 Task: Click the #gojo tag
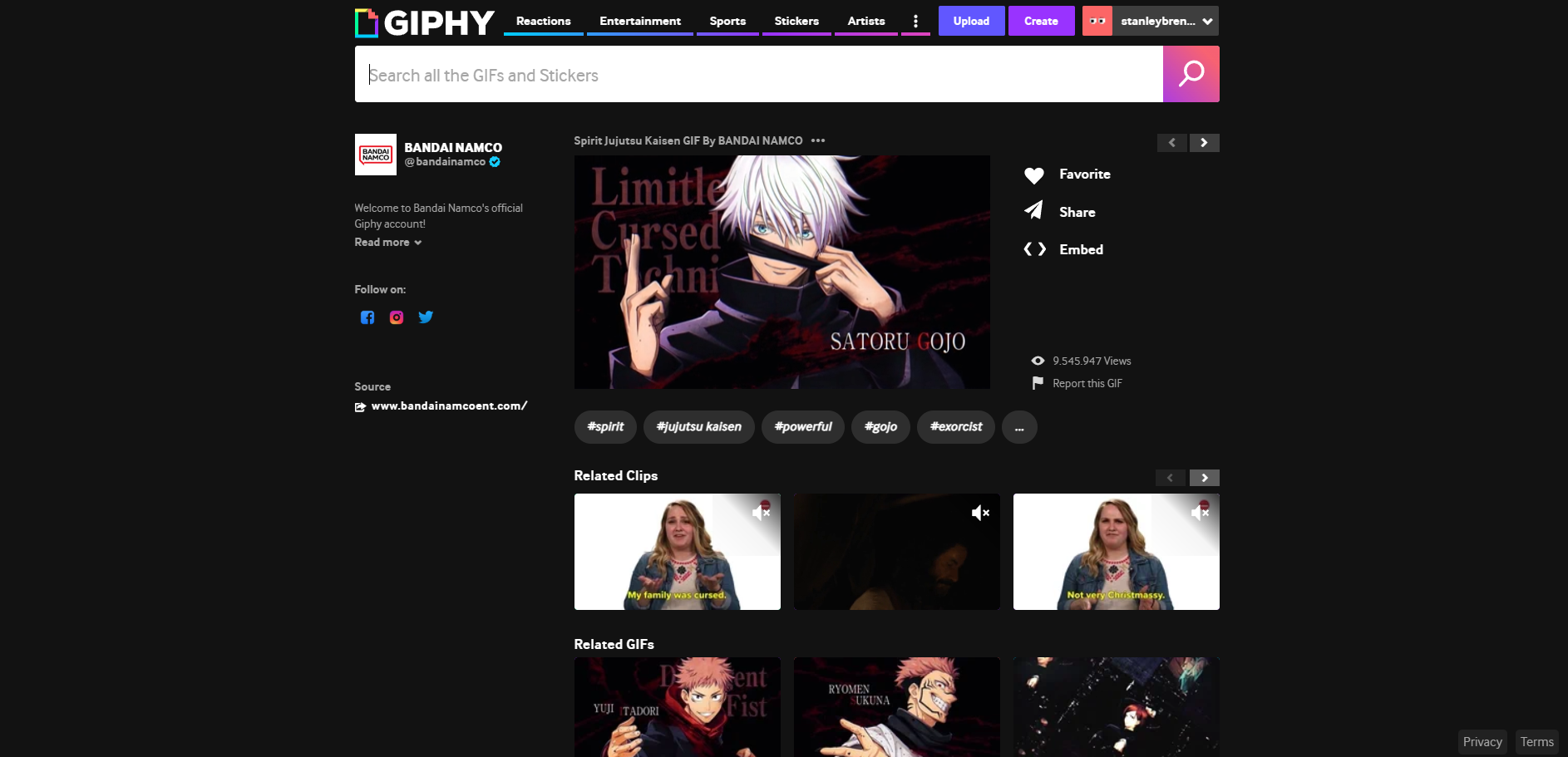coord(880,427)
